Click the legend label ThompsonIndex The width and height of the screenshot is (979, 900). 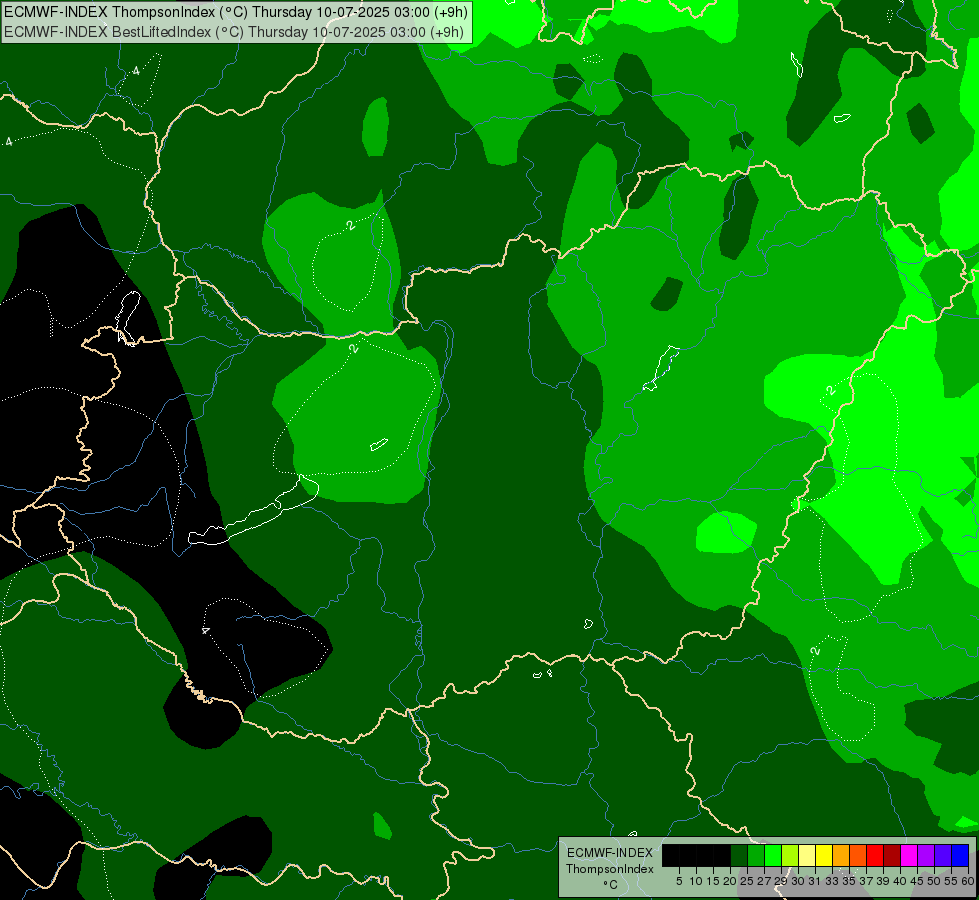point(610,869)
